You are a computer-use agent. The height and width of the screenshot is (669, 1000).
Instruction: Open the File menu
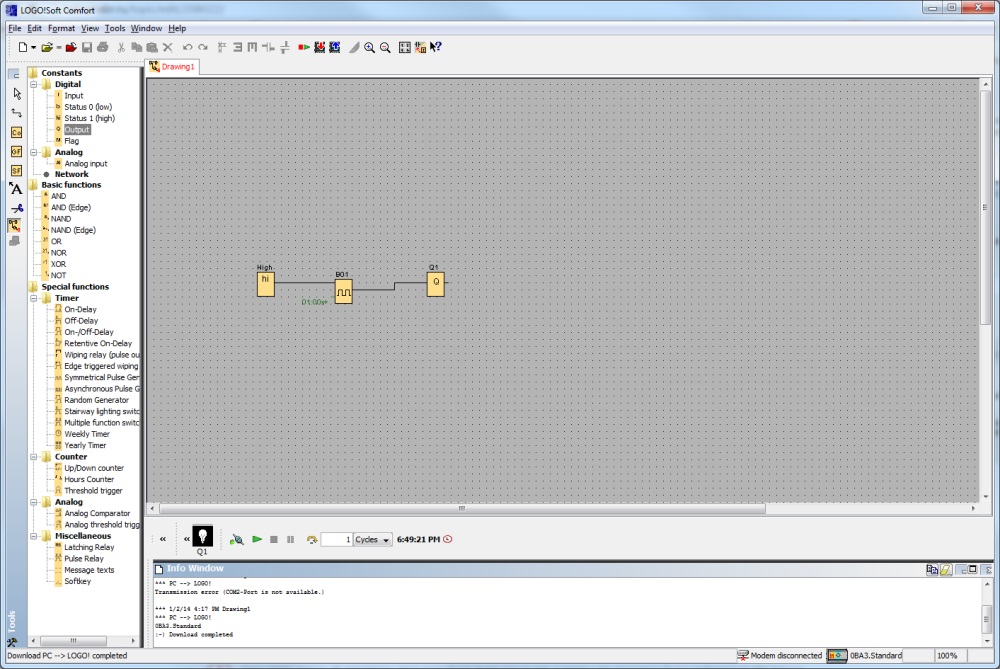click(x=15, y=29)
